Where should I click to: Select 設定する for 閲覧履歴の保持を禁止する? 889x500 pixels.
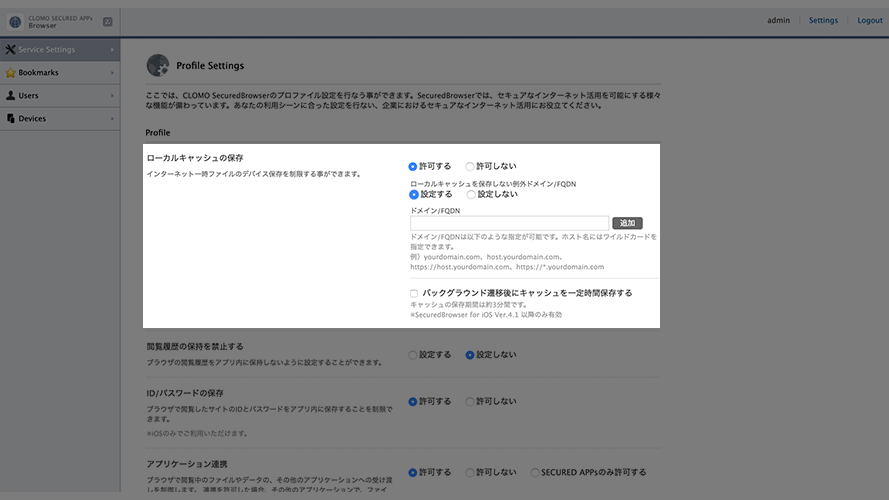[413, 355]
